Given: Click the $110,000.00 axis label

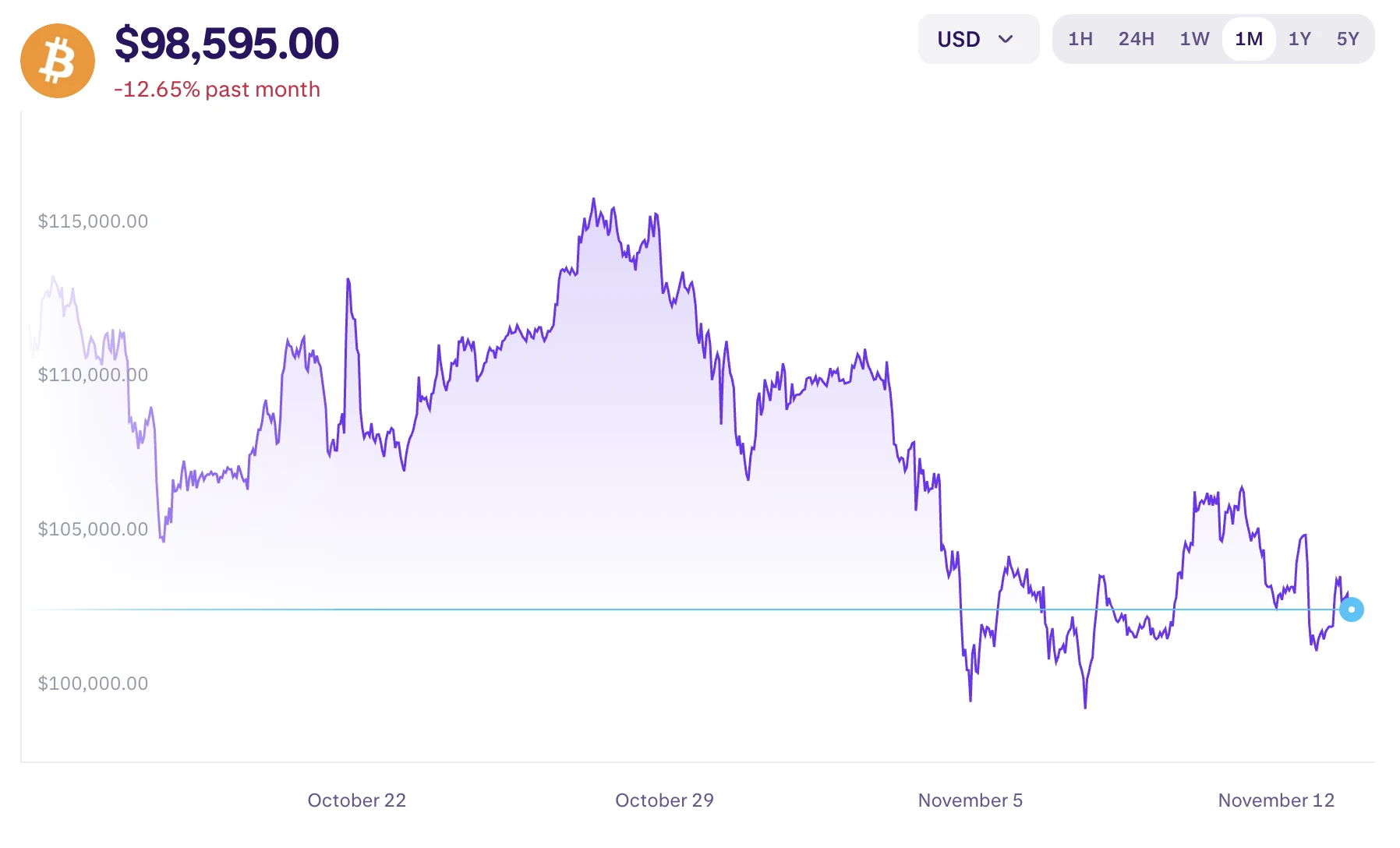Looking at the screenshot, I should click(x=93, y=375).
